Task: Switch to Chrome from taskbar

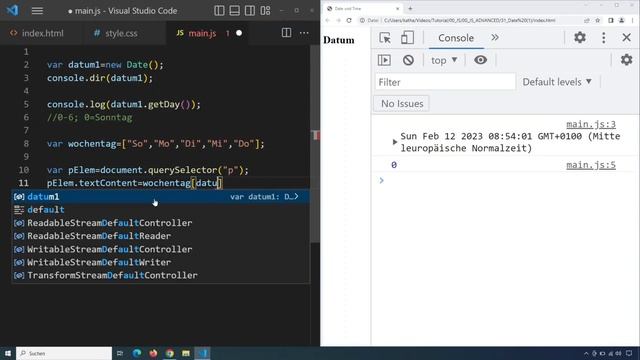Action: click(169, 353)
